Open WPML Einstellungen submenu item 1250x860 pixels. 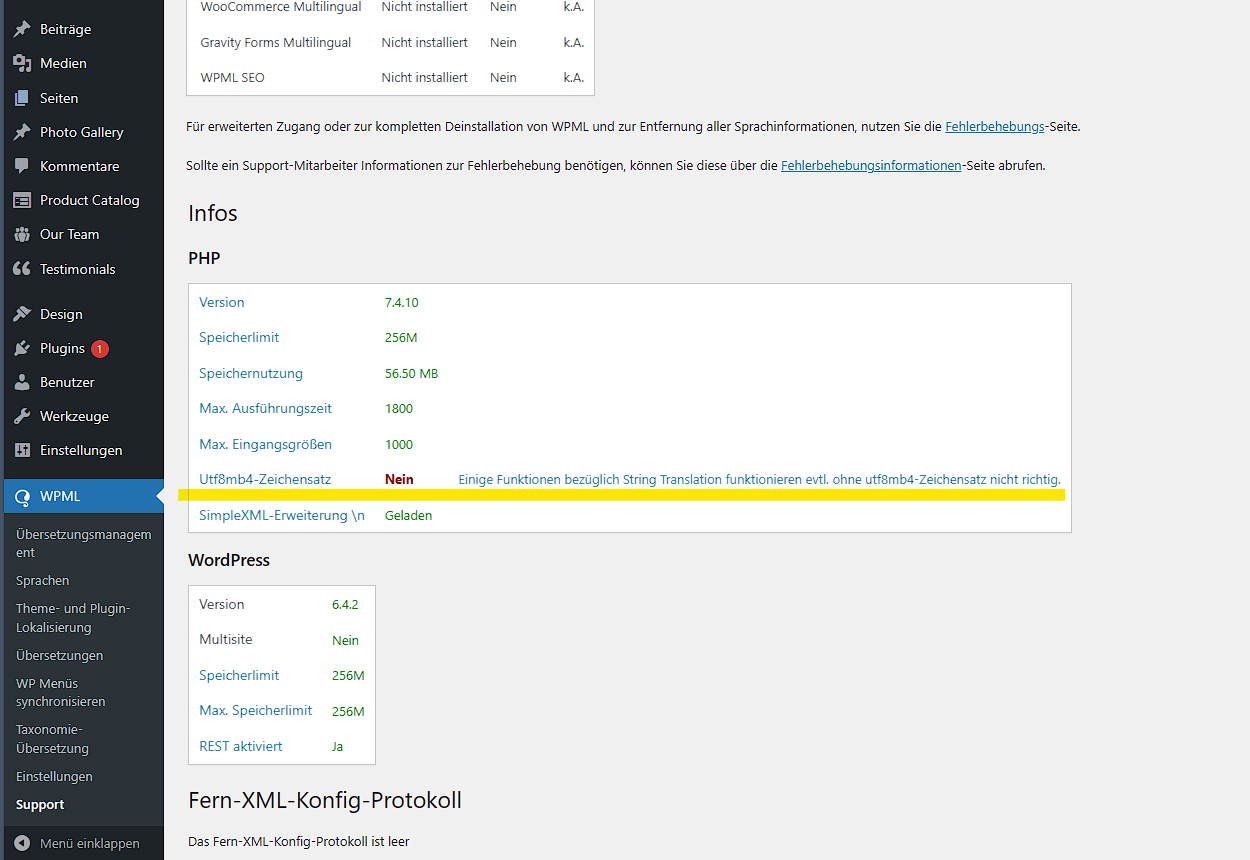tap(54, 777)
